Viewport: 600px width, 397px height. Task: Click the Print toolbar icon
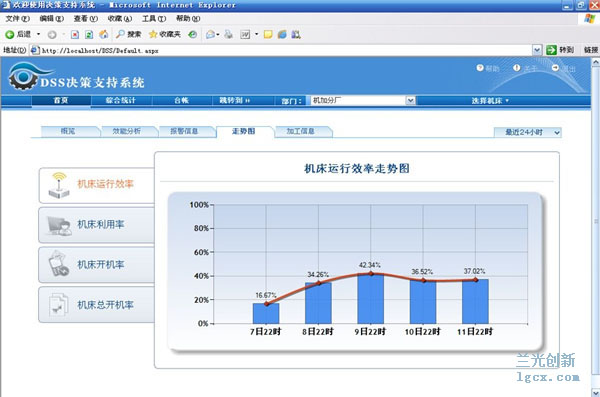(228, 34)
